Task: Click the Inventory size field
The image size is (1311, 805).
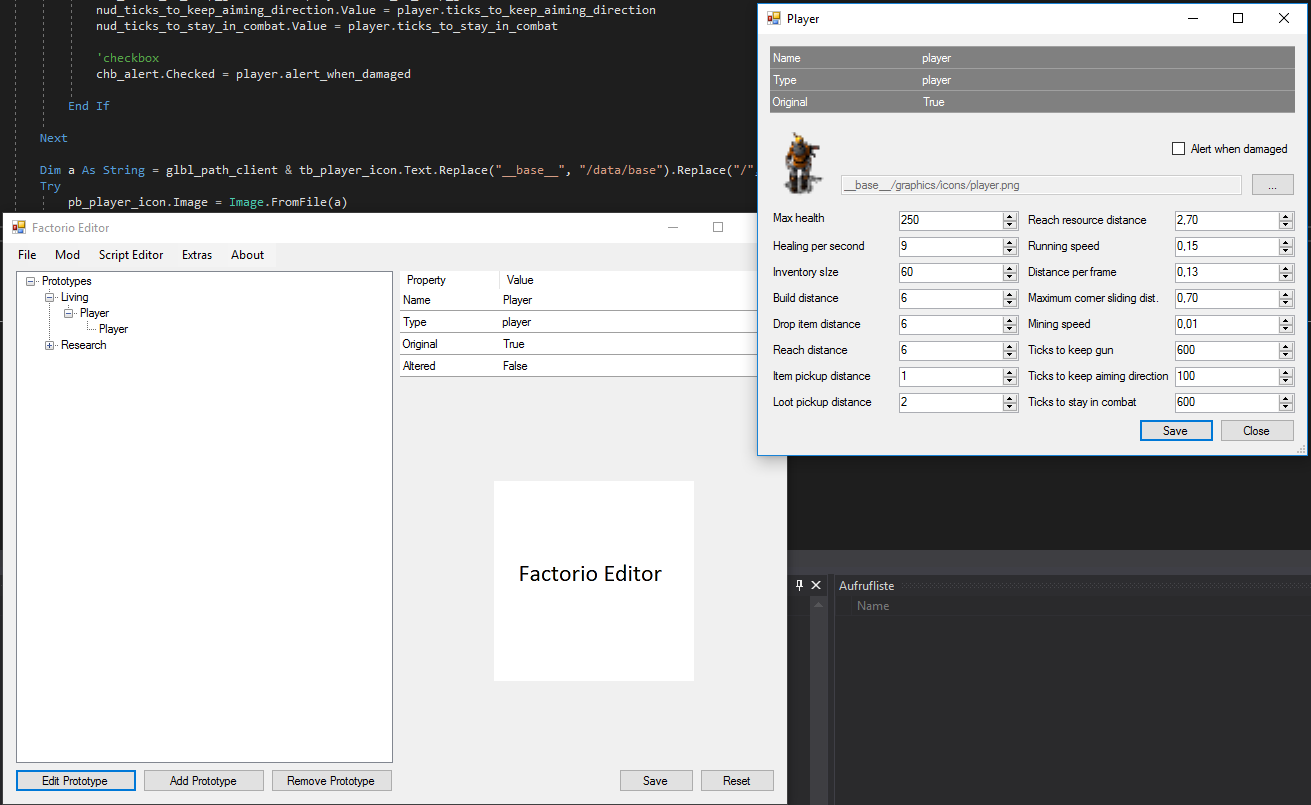Action: [950, 272]
